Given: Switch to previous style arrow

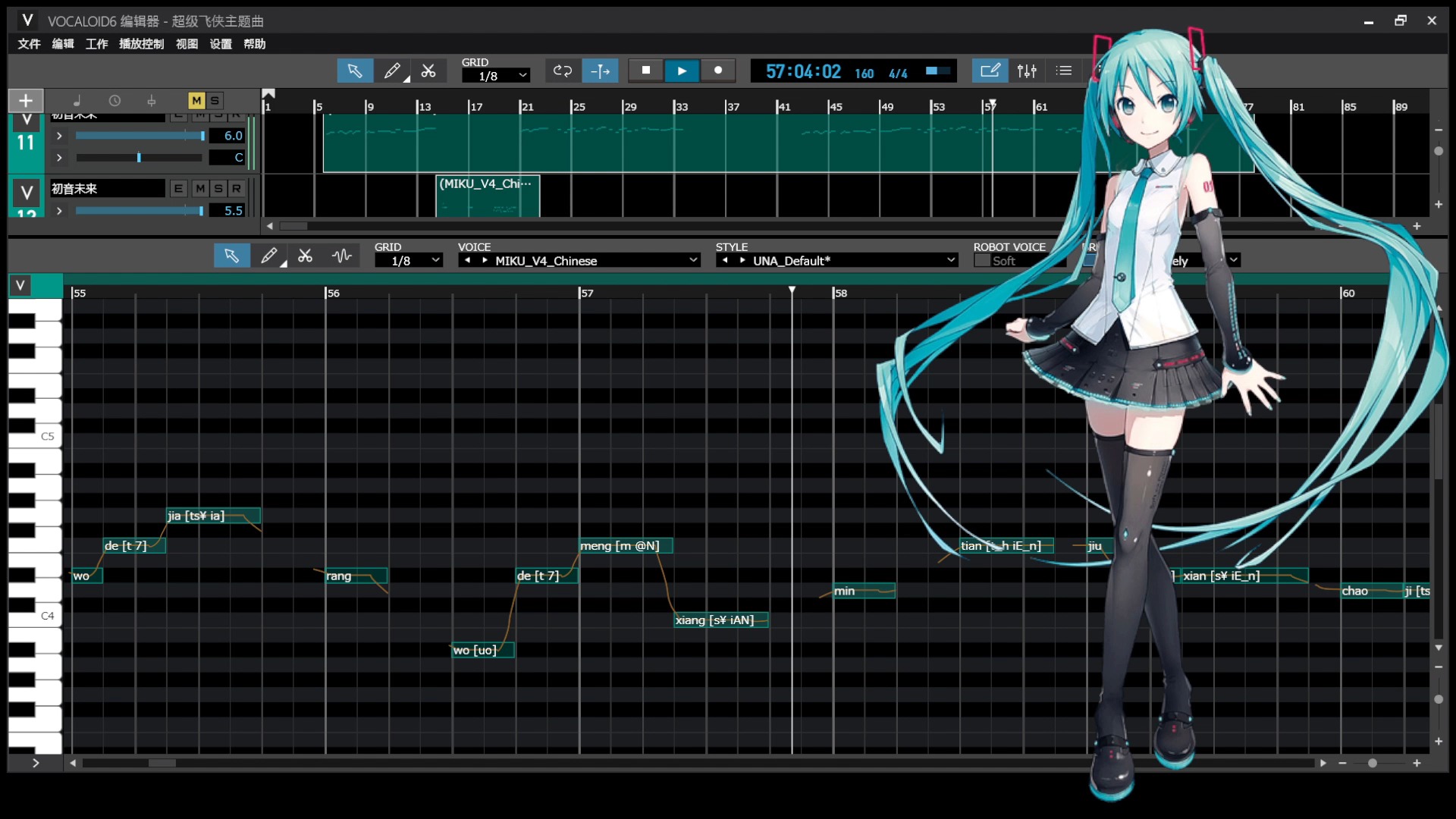Looking at the screenshot, I should pos(725,260).
